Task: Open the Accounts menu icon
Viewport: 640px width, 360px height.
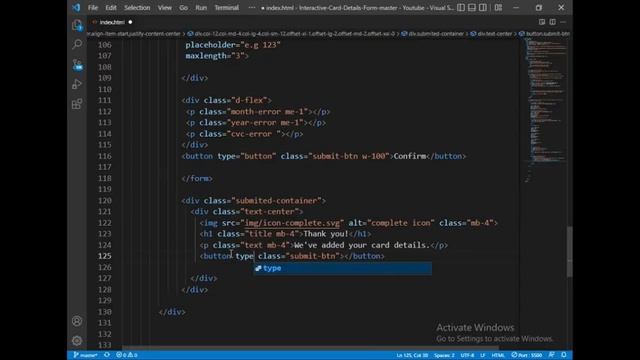Action: (x=77, y=321)
